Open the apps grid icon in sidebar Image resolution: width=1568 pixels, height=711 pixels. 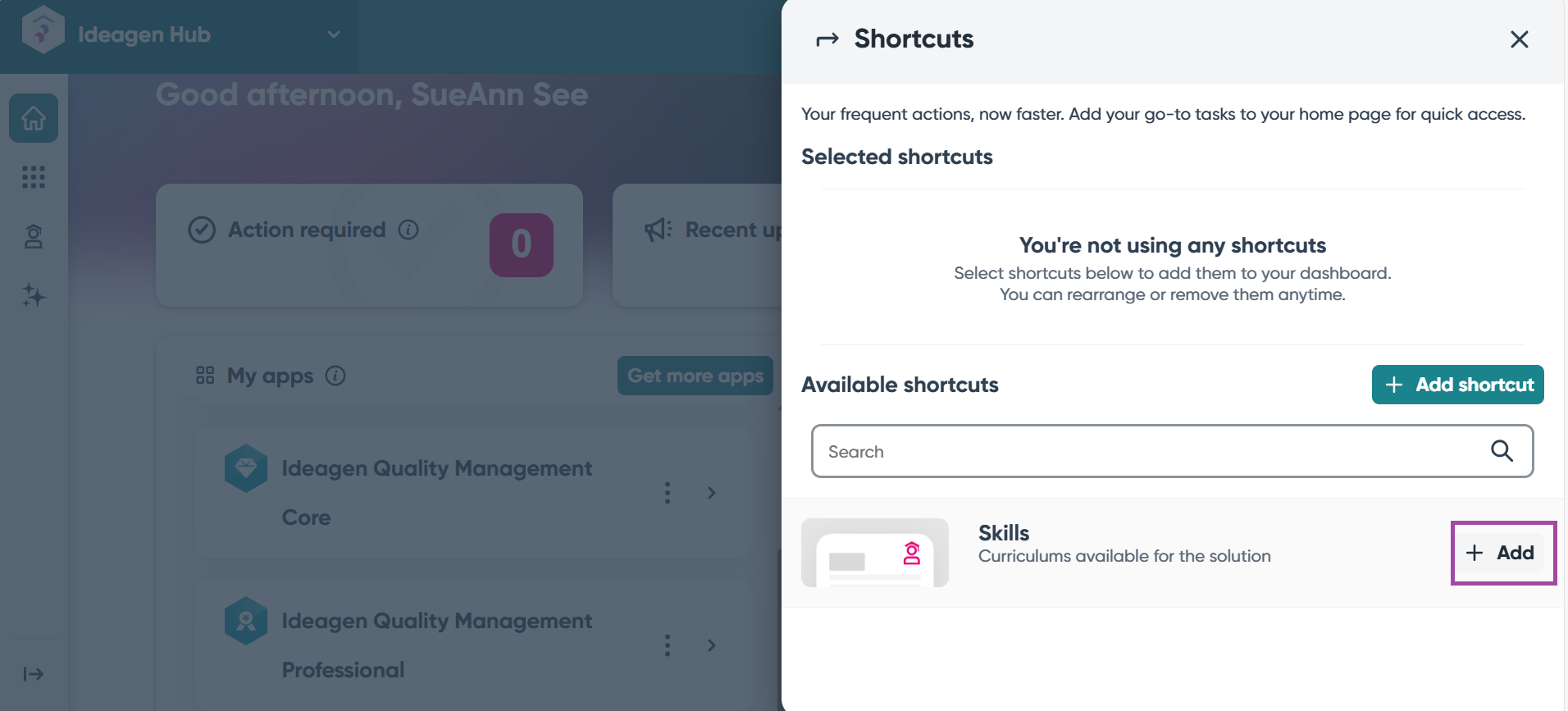coord(34,177)
